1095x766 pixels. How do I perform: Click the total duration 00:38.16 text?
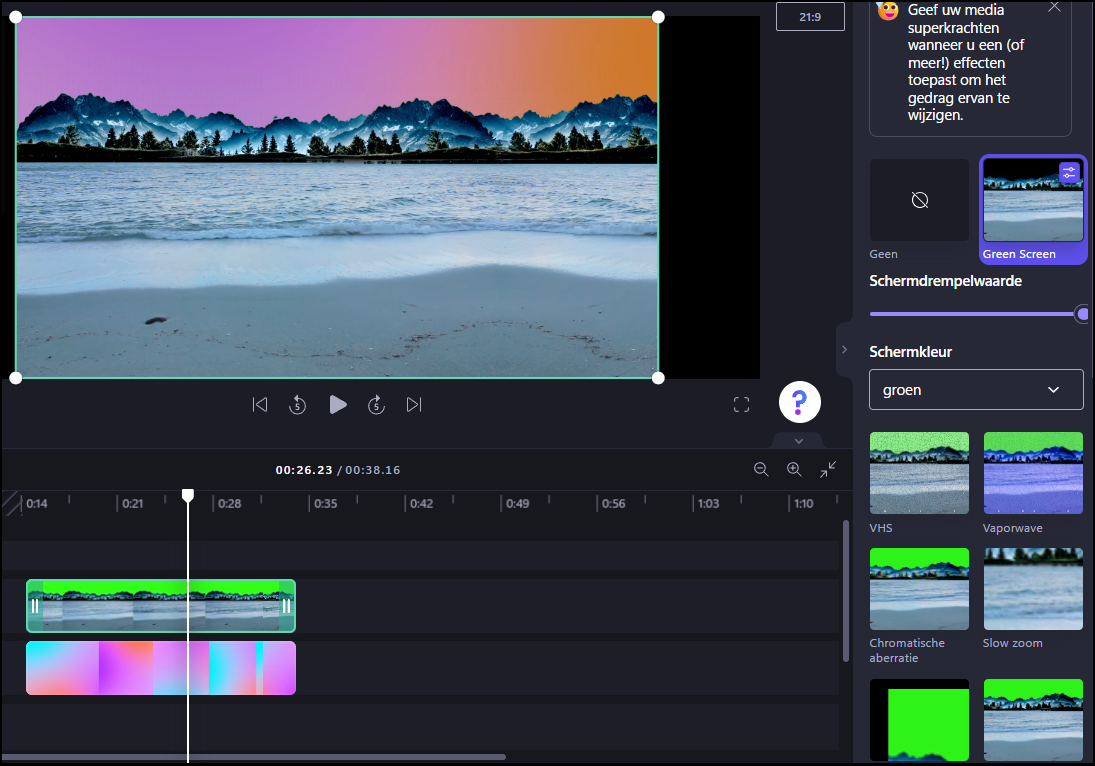(372, 470)
